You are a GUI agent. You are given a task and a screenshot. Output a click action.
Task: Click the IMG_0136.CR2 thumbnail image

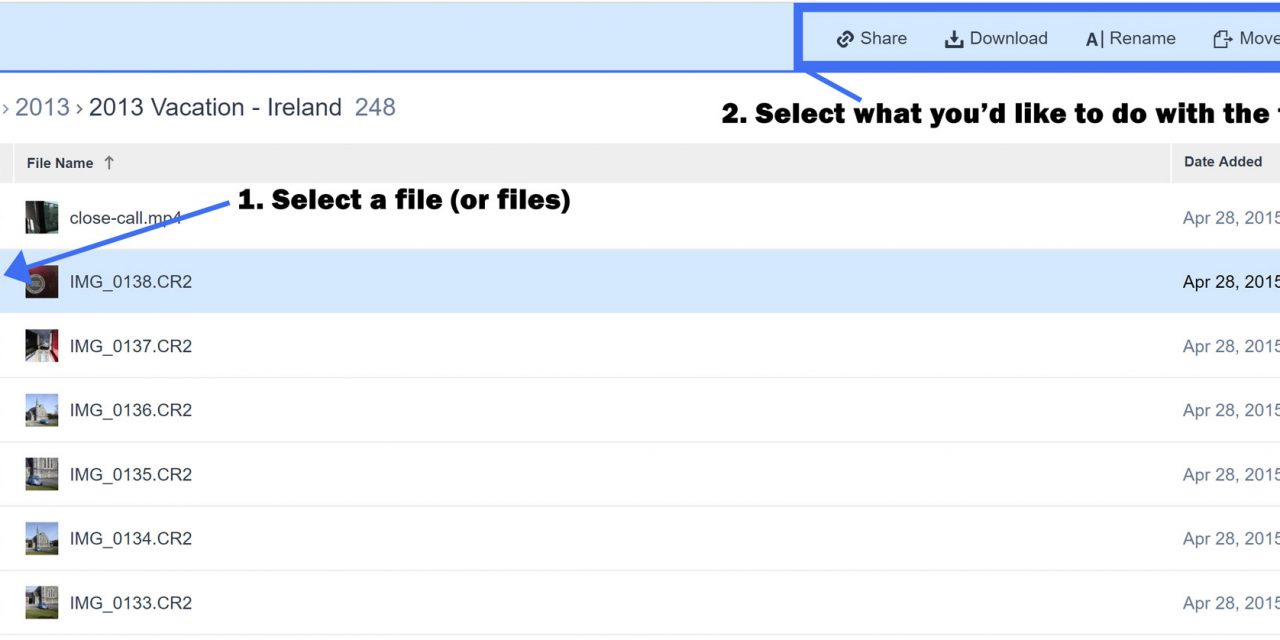41,410
